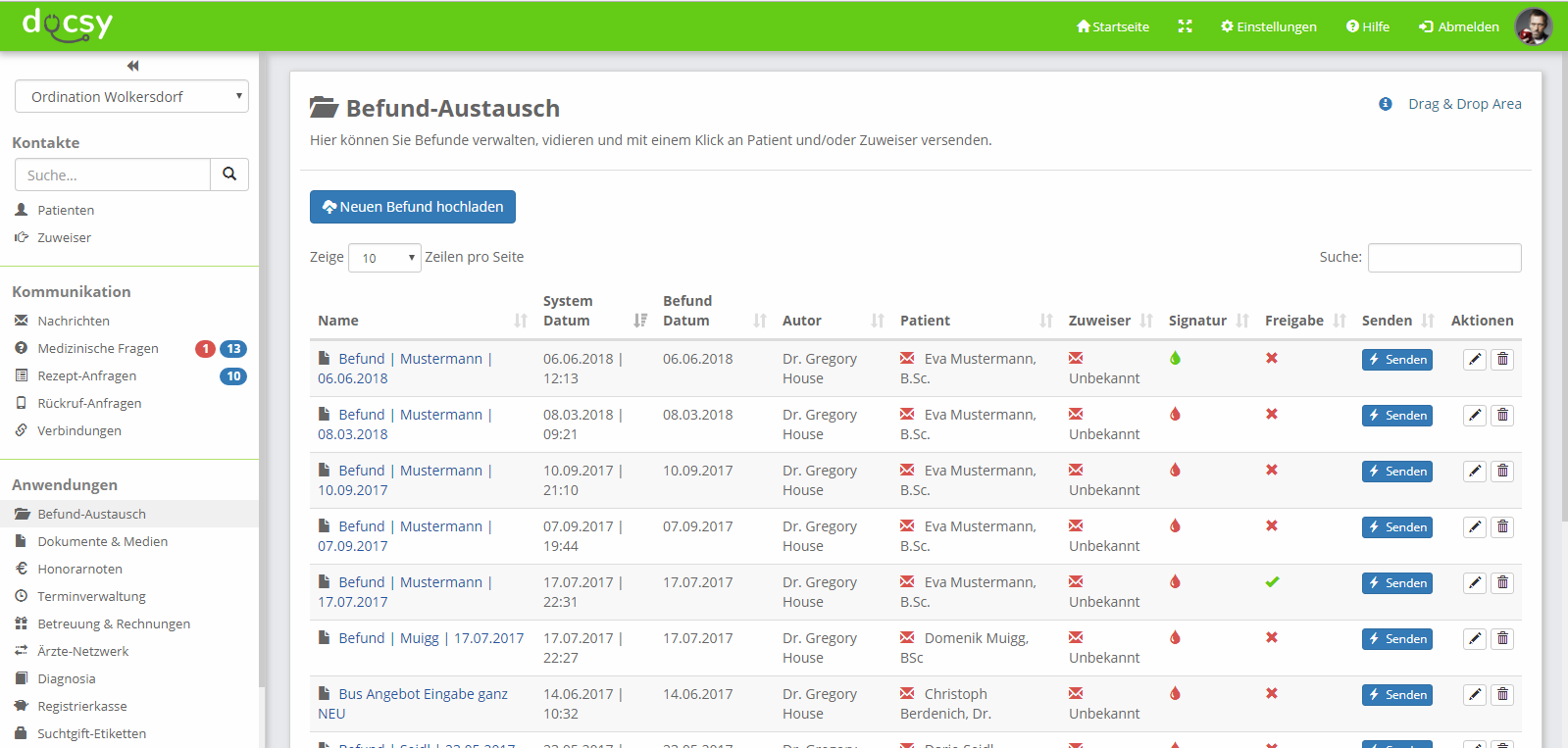The width and height of the screenshot is (1568, 748).
Task: Click green signature drop in 06.06.2018 row
Action: 1175,358
